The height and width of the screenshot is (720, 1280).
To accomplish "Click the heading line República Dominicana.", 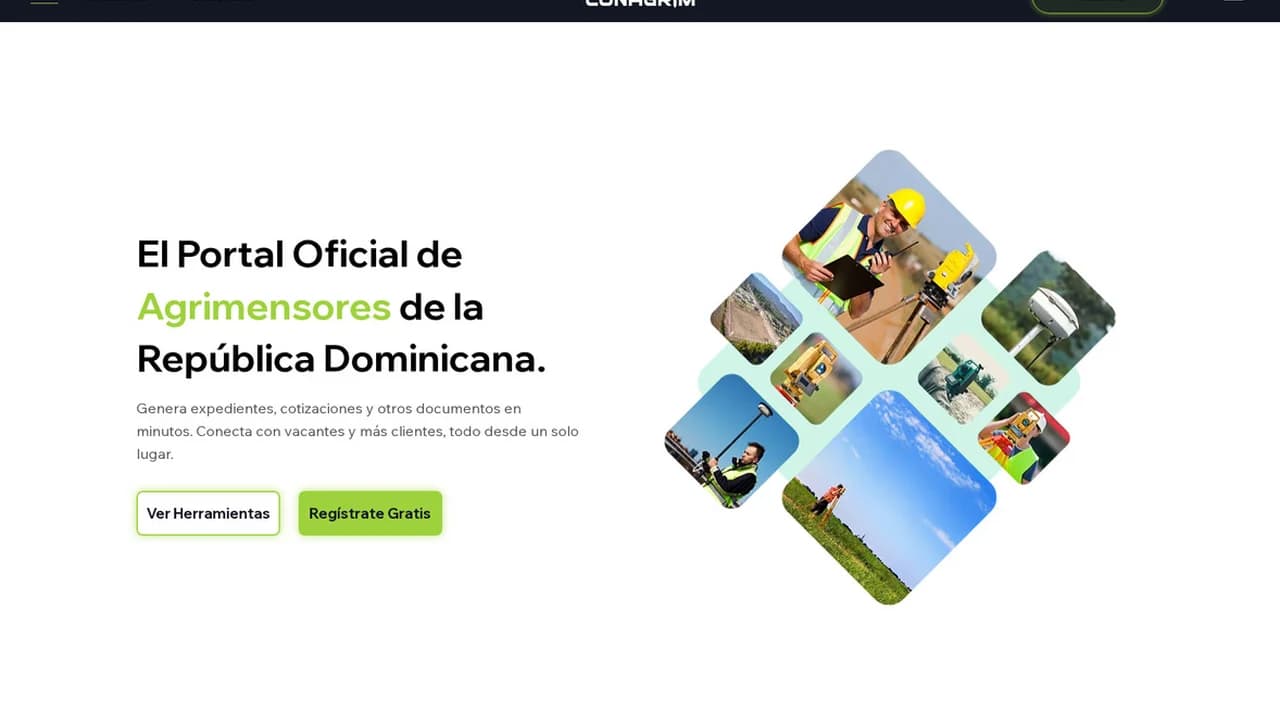I will coord(341,358).
